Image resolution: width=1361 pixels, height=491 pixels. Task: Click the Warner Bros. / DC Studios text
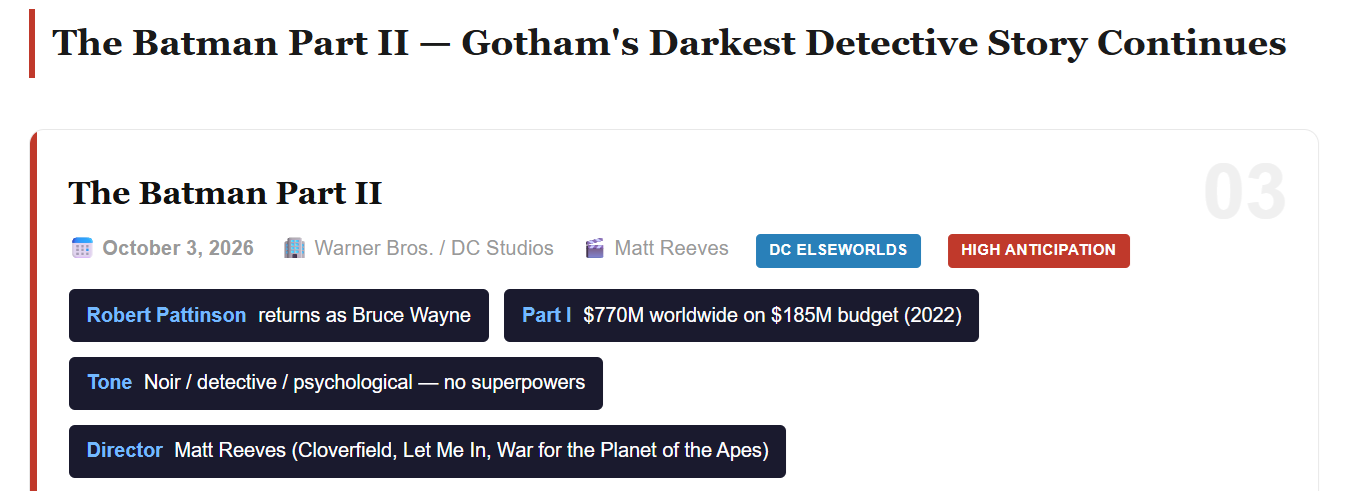434,248
